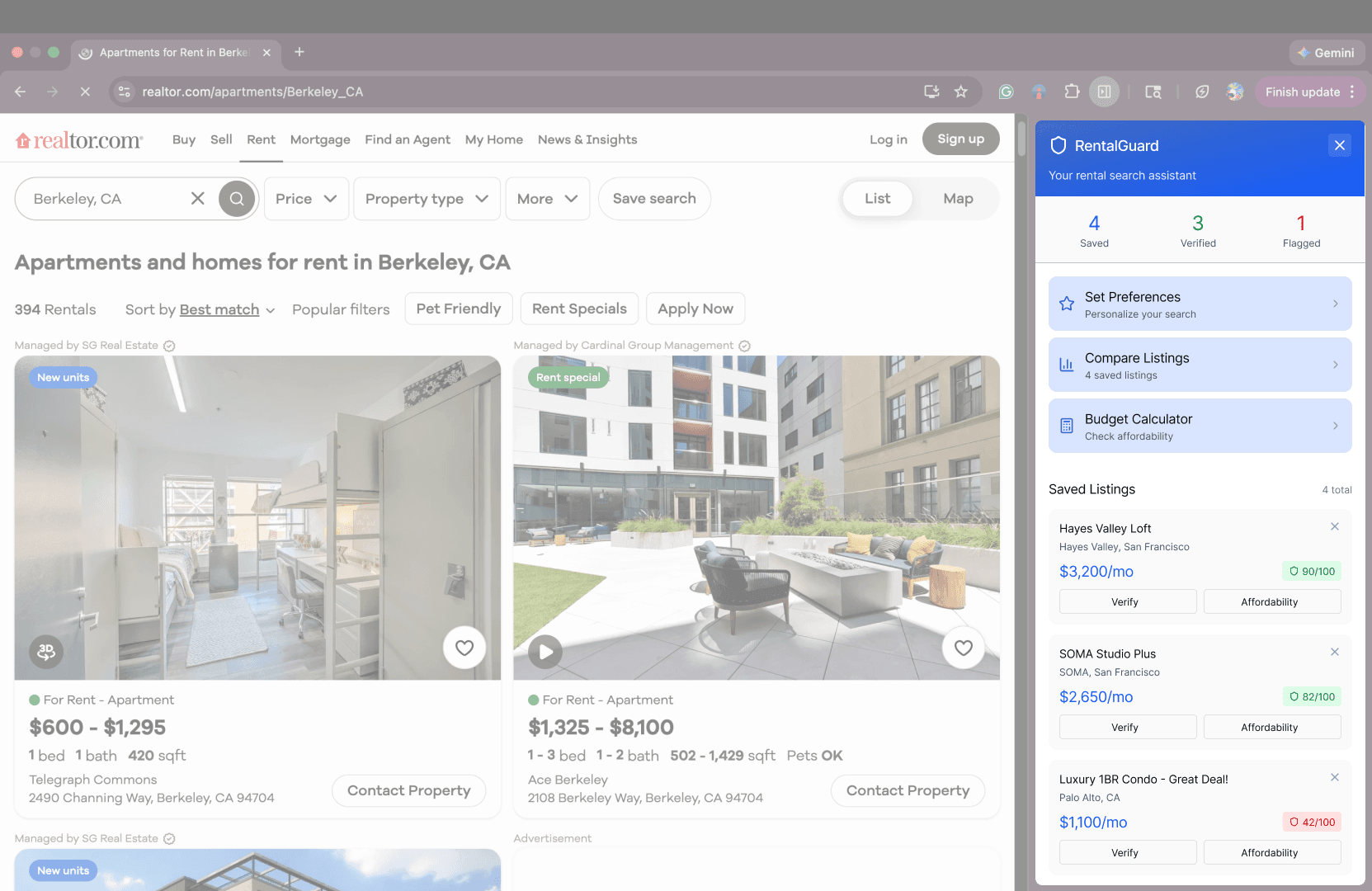The image size is (1372, 891).
Task: Open Gemini in the browser
Action: coord(1327,53)
